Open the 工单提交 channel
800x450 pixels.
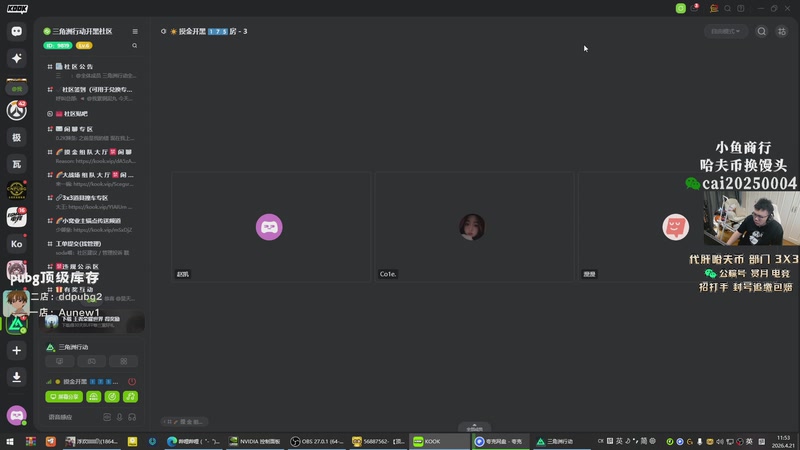click(92, 248)
